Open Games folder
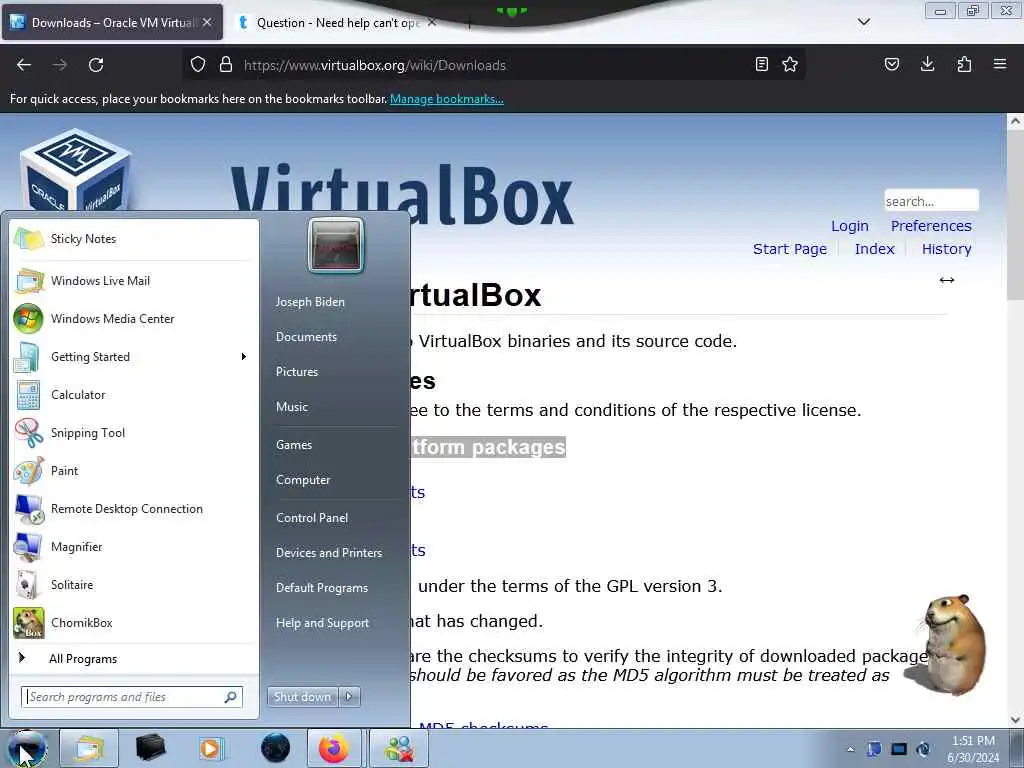 (294, 445)
